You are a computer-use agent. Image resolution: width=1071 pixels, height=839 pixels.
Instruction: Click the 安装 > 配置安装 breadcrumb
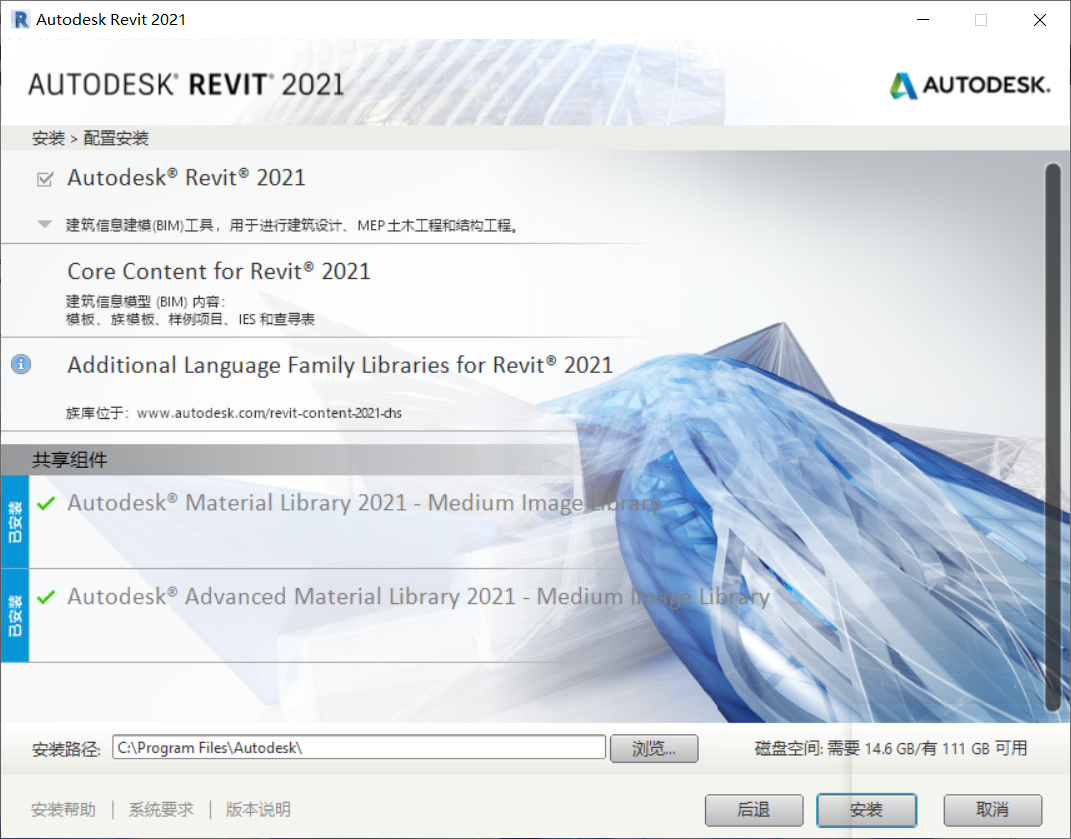(90, 138)
